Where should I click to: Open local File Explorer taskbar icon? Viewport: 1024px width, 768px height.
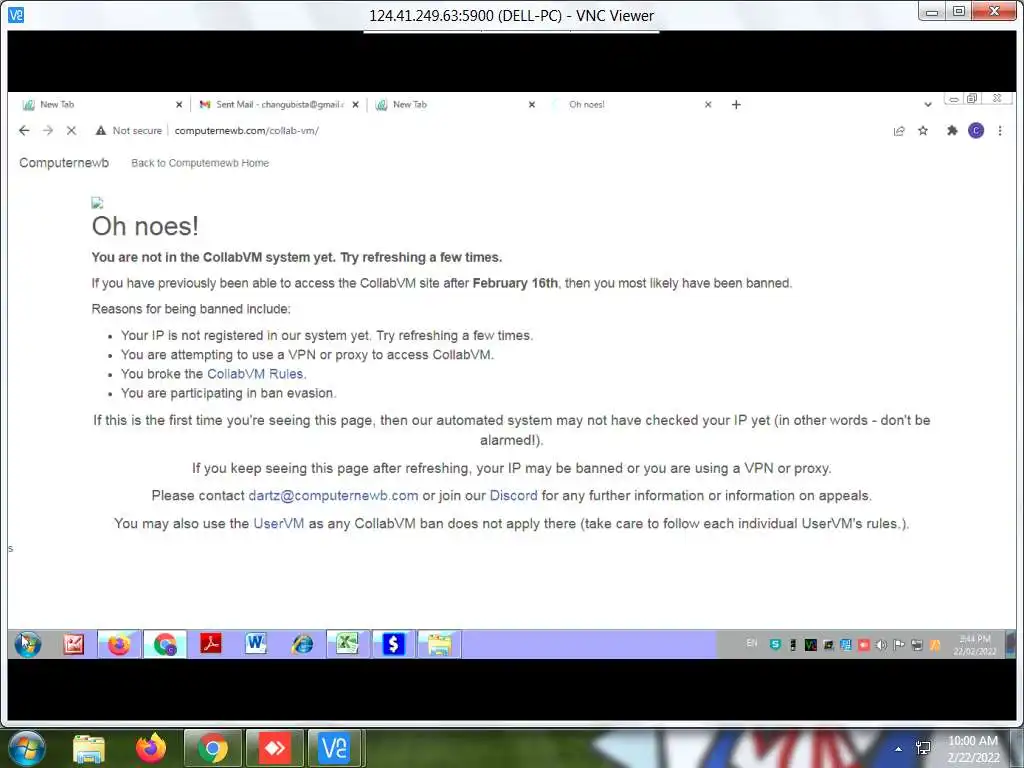pos(89,748)
